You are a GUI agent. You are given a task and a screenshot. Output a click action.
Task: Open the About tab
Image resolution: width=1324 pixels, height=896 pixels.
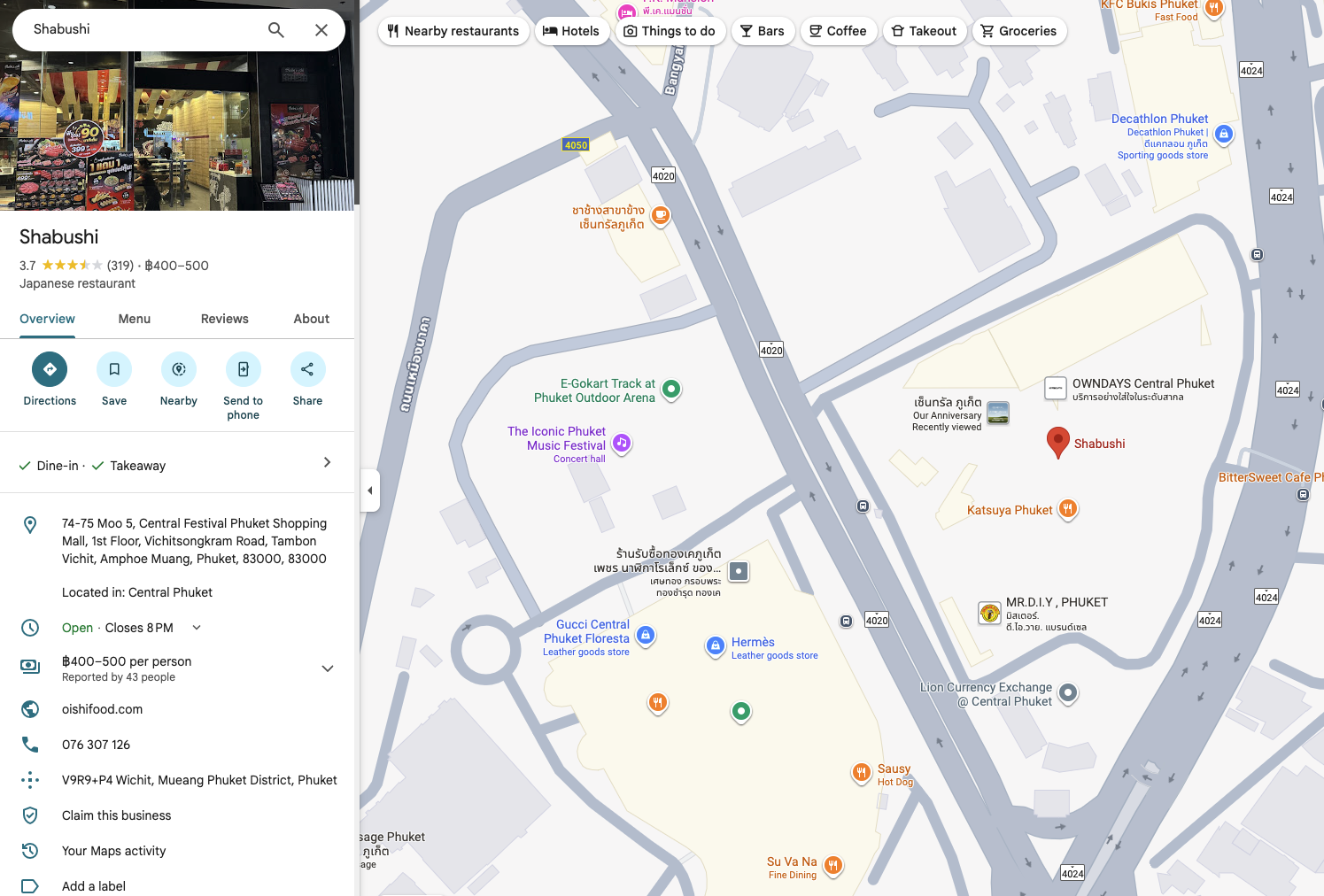(x=312, y=320)
